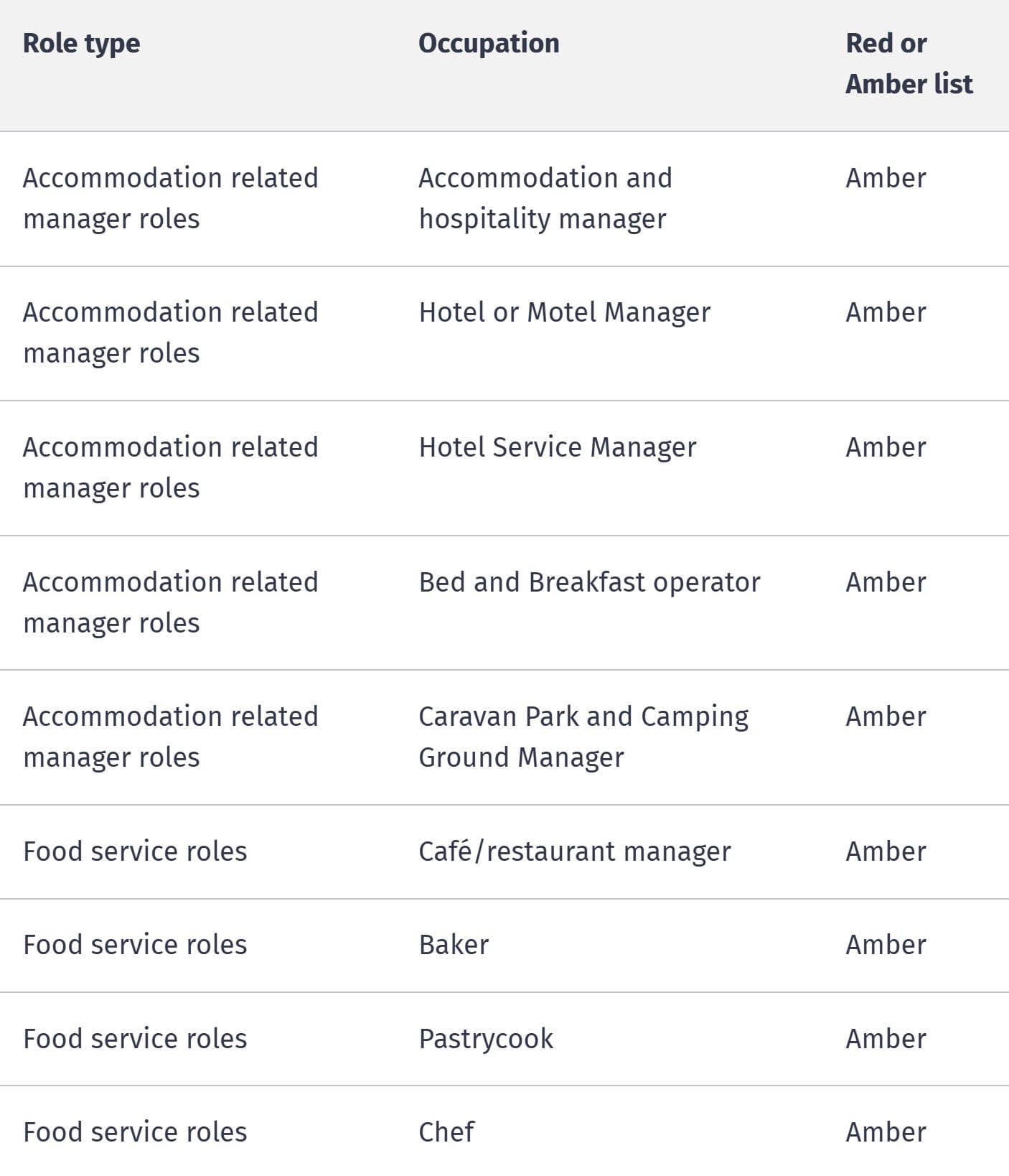Select the "Café/restaurant manager" cell
The width and height of the screenshot is (1009, 1176).
575,851
